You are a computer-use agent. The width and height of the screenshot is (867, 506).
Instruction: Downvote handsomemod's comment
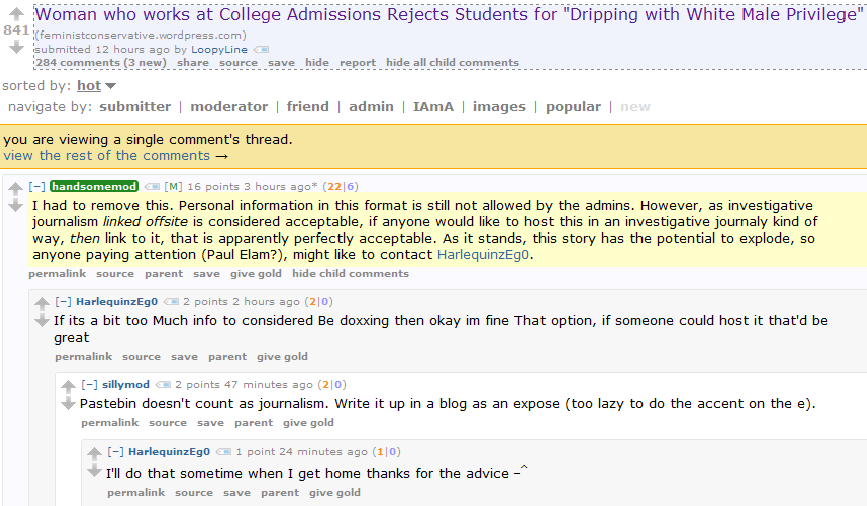pyautogui.click(x=15, y=206)
